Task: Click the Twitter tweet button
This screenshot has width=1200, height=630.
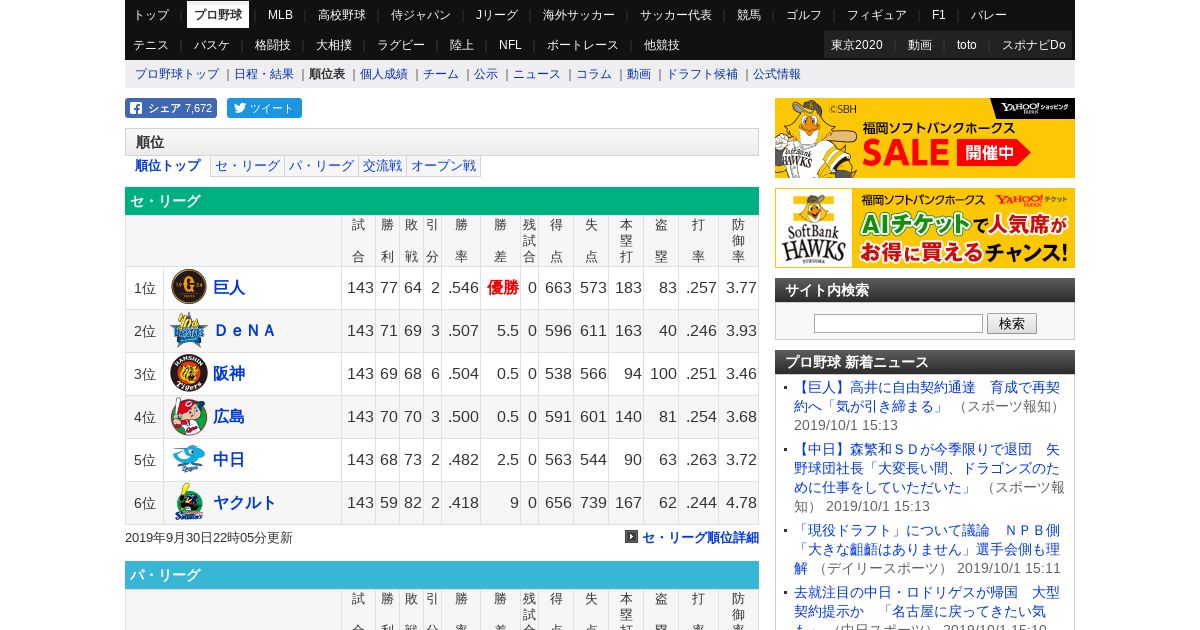Action: [264, 108]
